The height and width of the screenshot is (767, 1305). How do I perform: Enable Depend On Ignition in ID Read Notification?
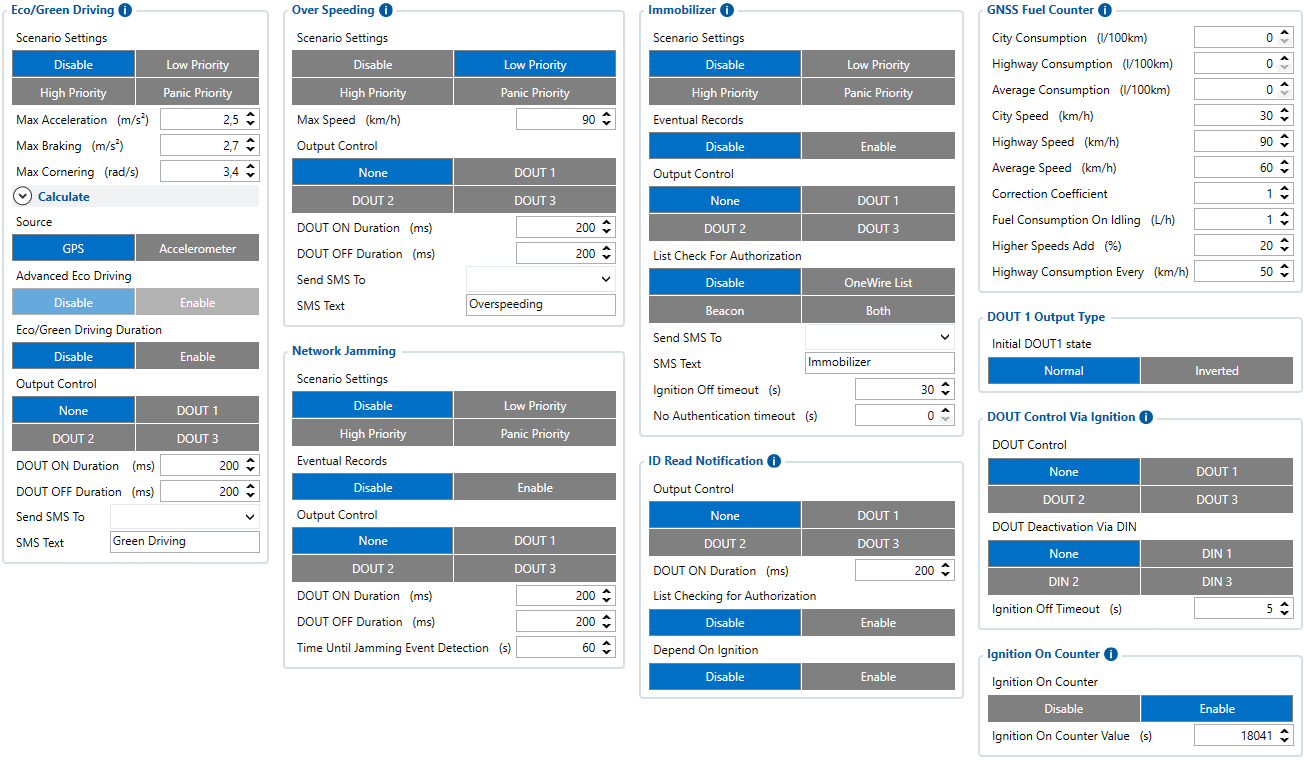[x=878, y=677]
